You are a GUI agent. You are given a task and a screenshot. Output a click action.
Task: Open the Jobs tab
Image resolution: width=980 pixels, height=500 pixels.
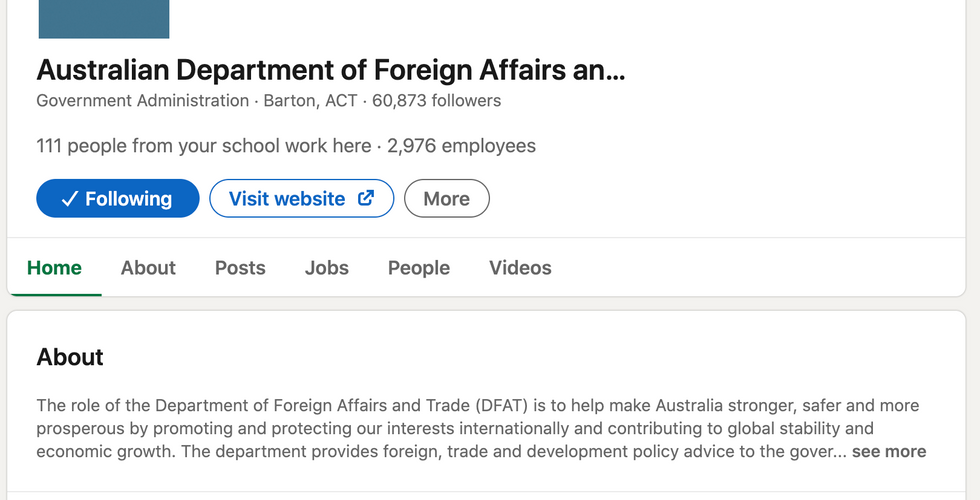[x=327, y=268]
